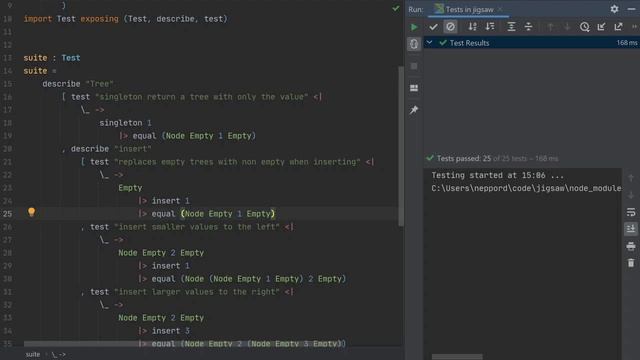Clear console with trash icon

point(631,263)
